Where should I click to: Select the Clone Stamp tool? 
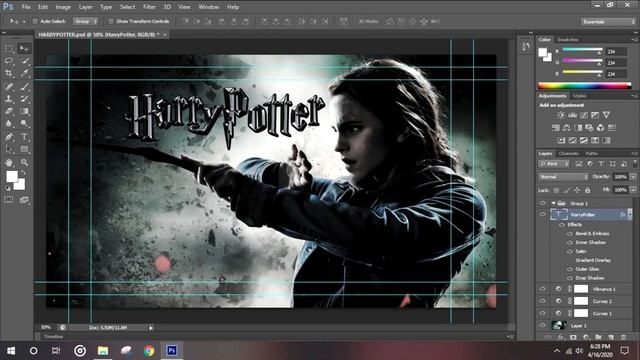click(9, 98)
